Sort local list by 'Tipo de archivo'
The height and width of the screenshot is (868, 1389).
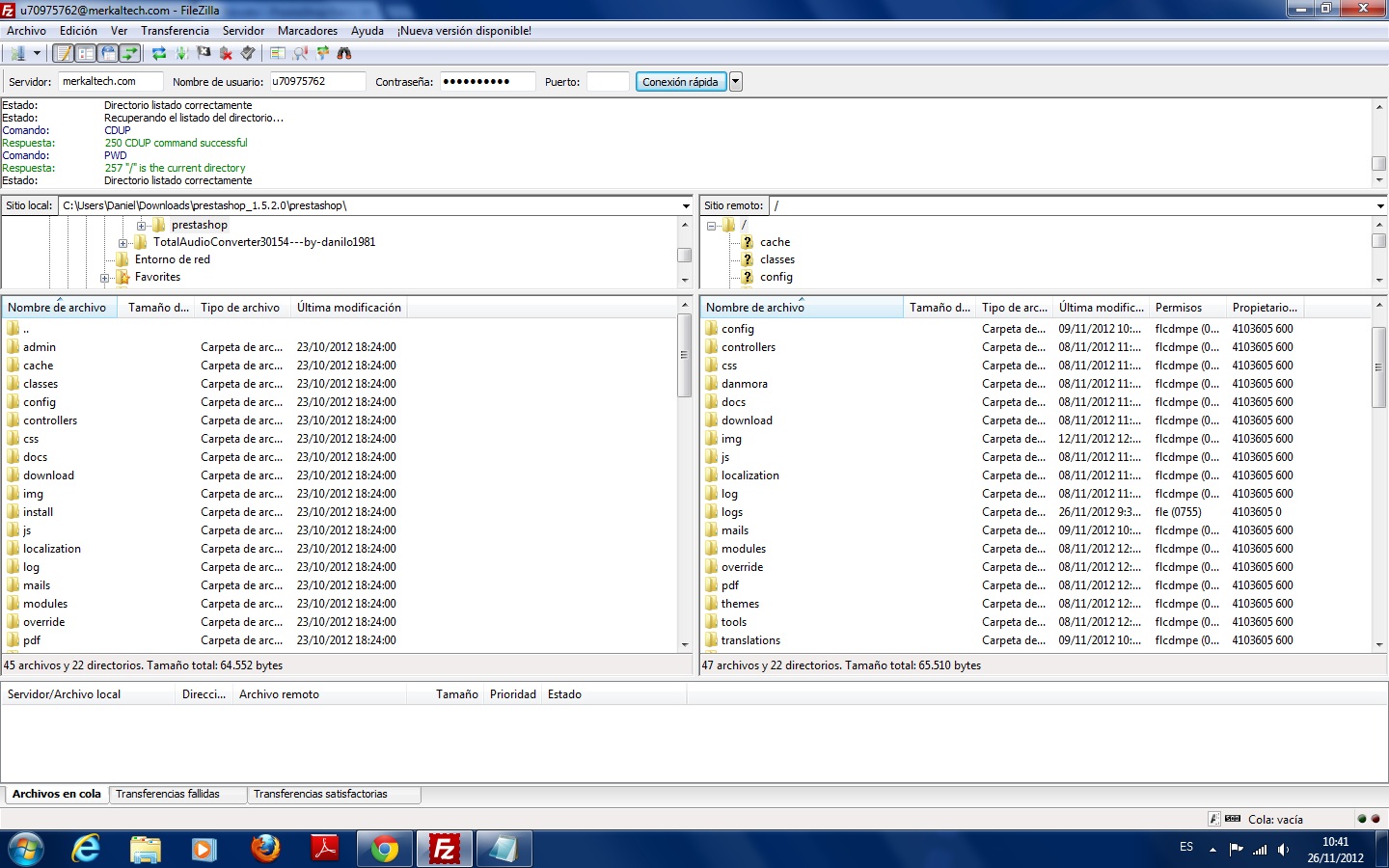point(240,308)
